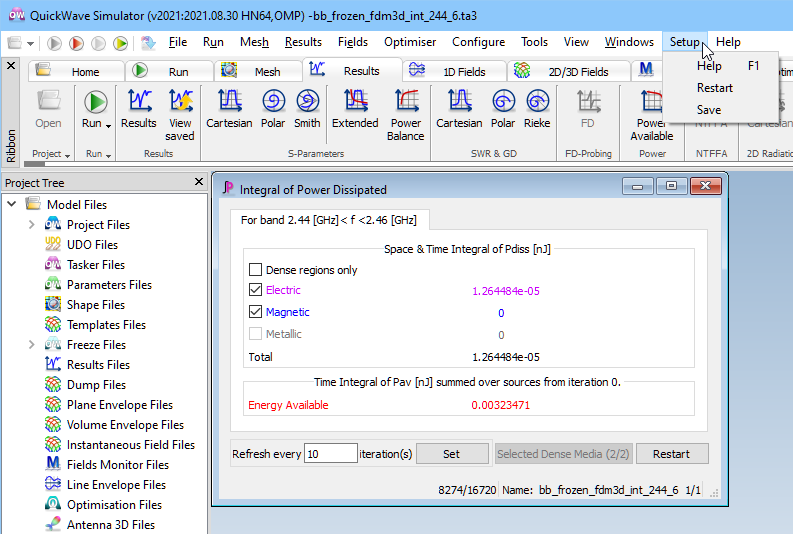Select Results Files tree item
This screenshot has width=793, height=534.
[98, 365]
